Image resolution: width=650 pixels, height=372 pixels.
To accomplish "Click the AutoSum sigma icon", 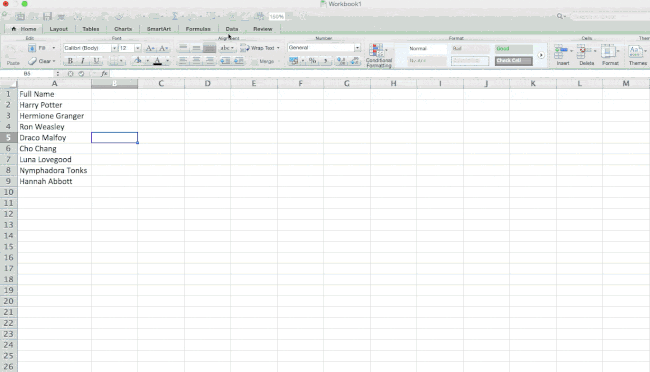I will 175,16.
